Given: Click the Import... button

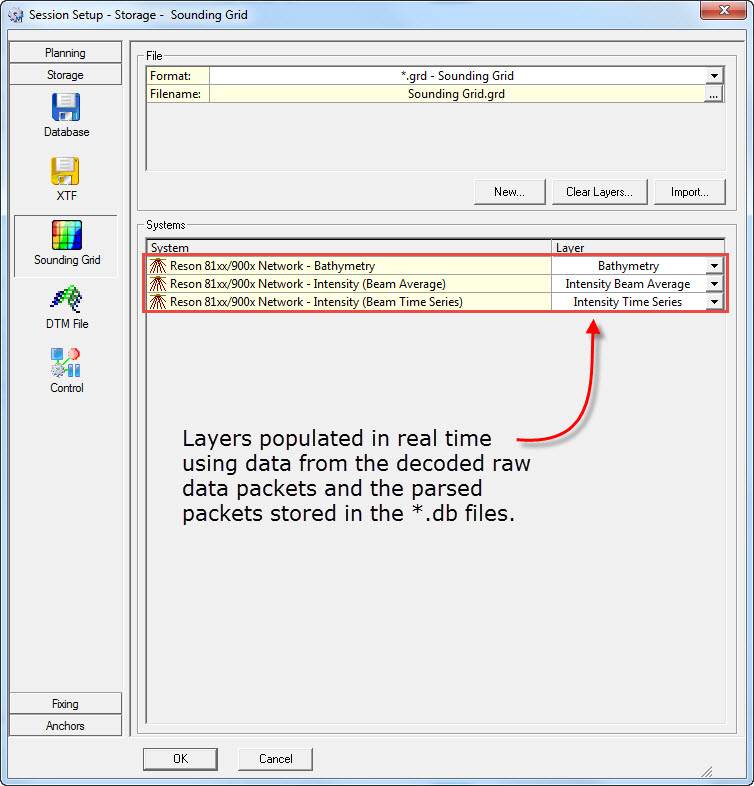Looking at the screenshot, I should 690,192.
